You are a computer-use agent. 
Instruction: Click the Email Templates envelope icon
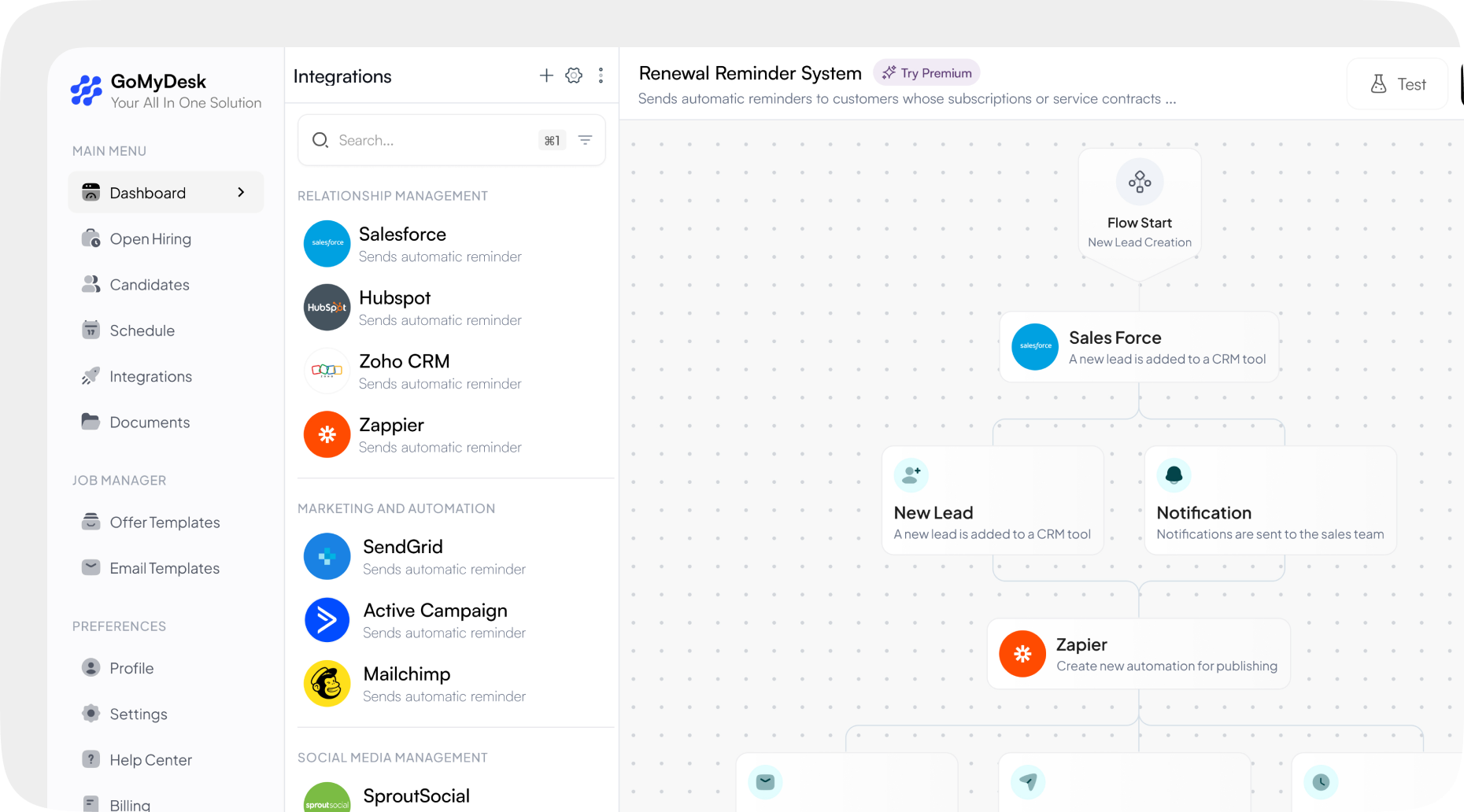pyautogui.click(x=91, y=567)
